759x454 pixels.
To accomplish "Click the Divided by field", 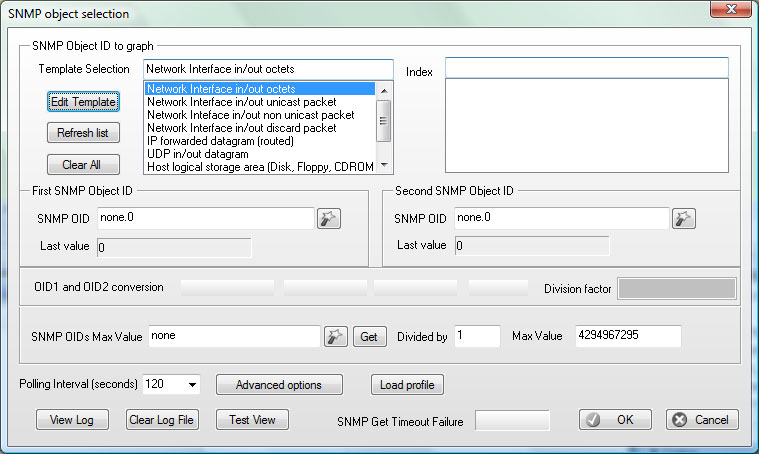I will tap(477, 336).
